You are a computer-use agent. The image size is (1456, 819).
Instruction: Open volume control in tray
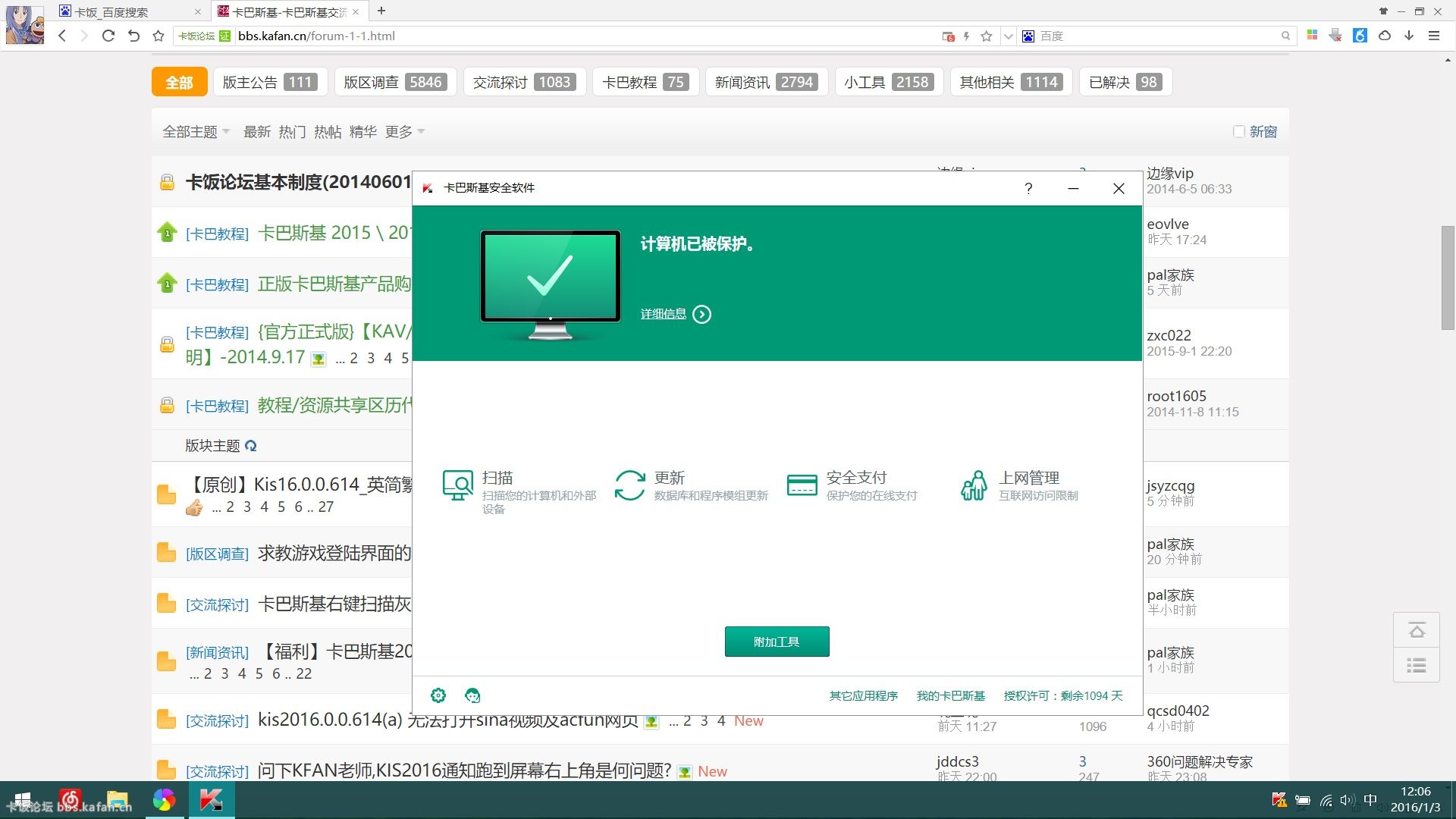pyautogui.click(x=1347, y=800)
